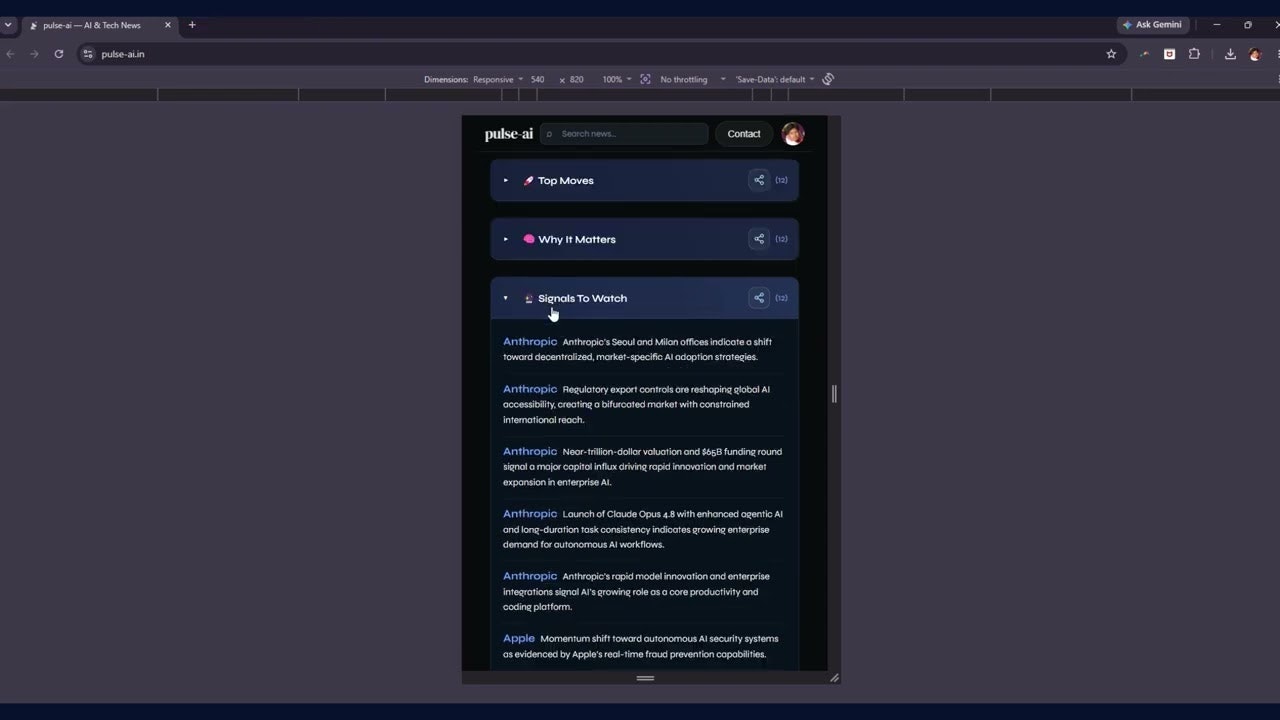View site information icon in the address bar
The width and height of the screenshot is (1280, 720).
pyautogui.click(x=88, y=54)
